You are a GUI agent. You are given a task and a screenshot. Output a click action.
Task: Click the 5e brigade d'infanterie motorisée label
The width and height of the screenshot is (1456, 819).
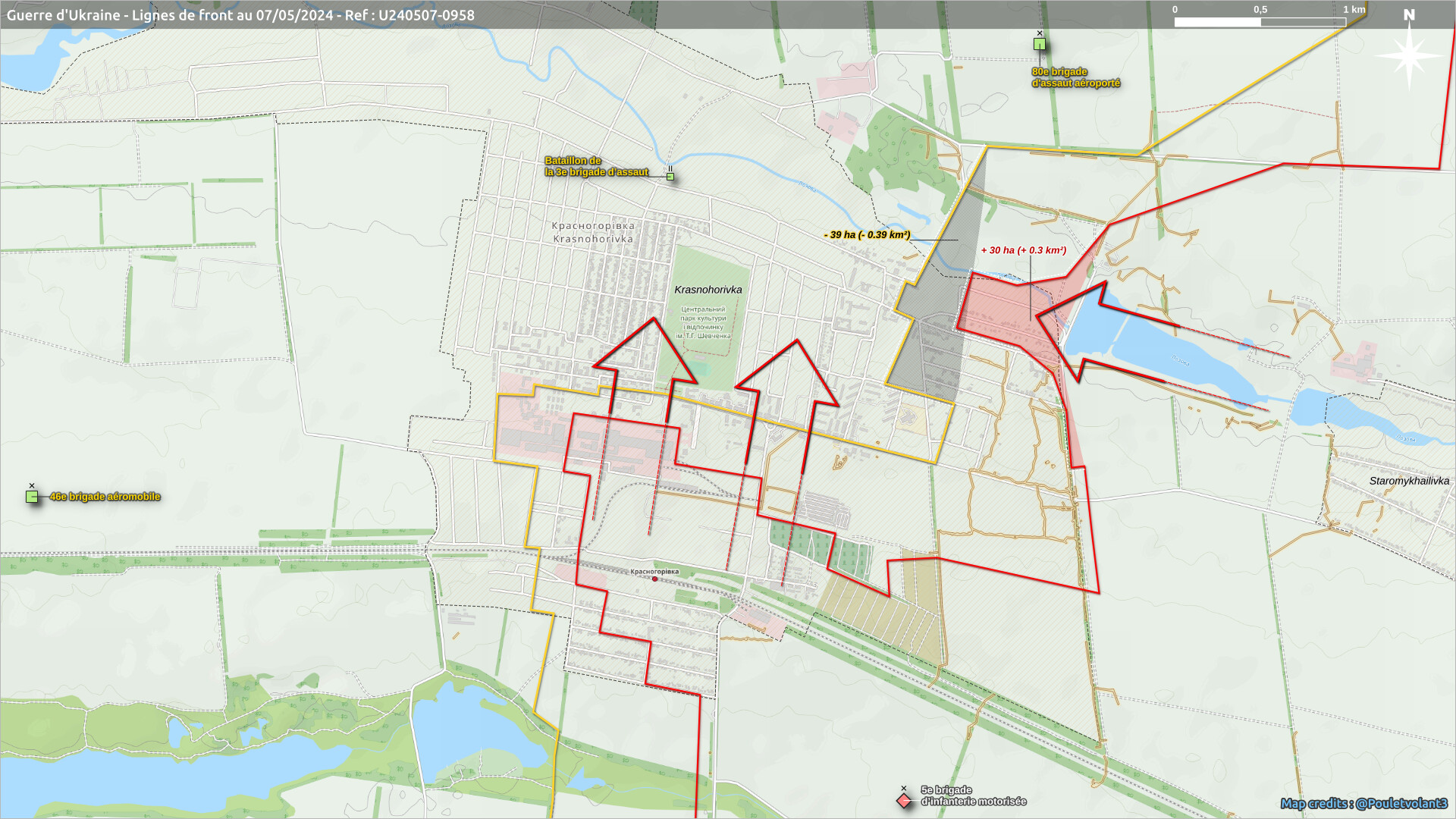coord(973,795)
